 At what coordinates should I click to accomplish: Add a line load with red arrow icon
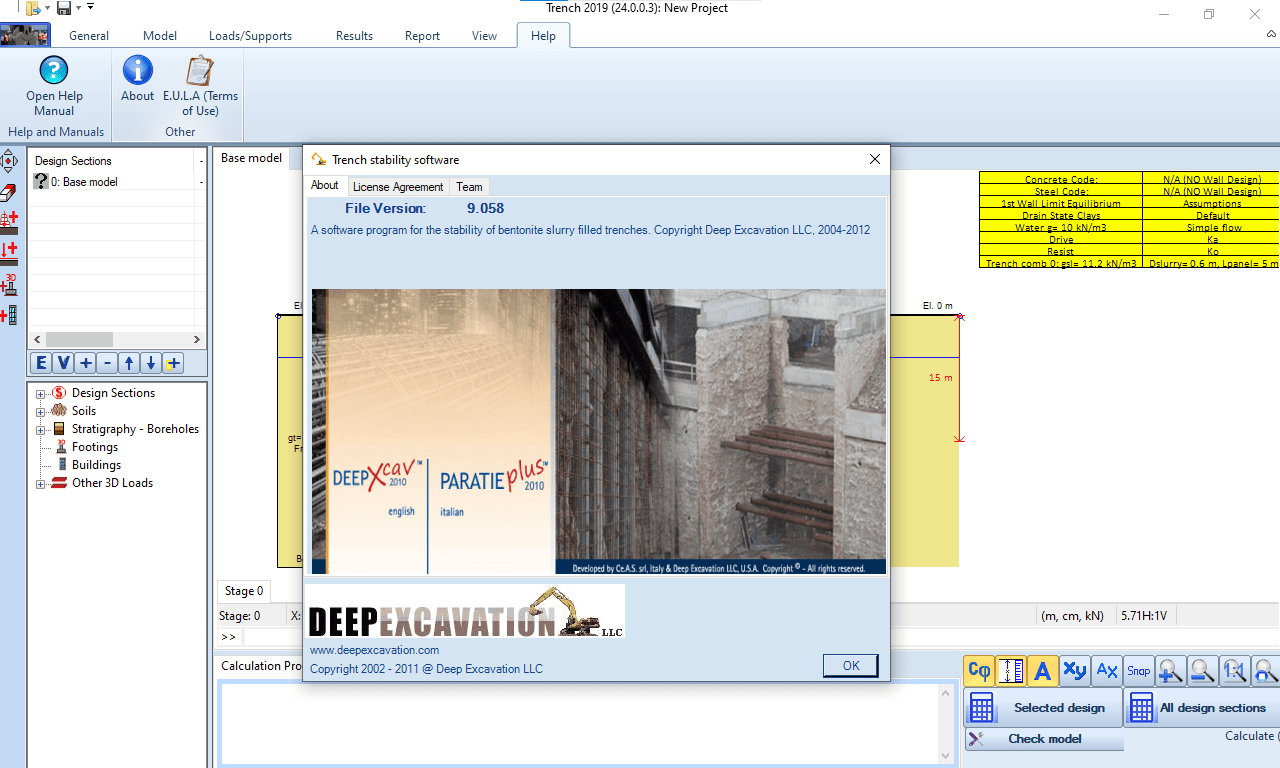point(9,252)
